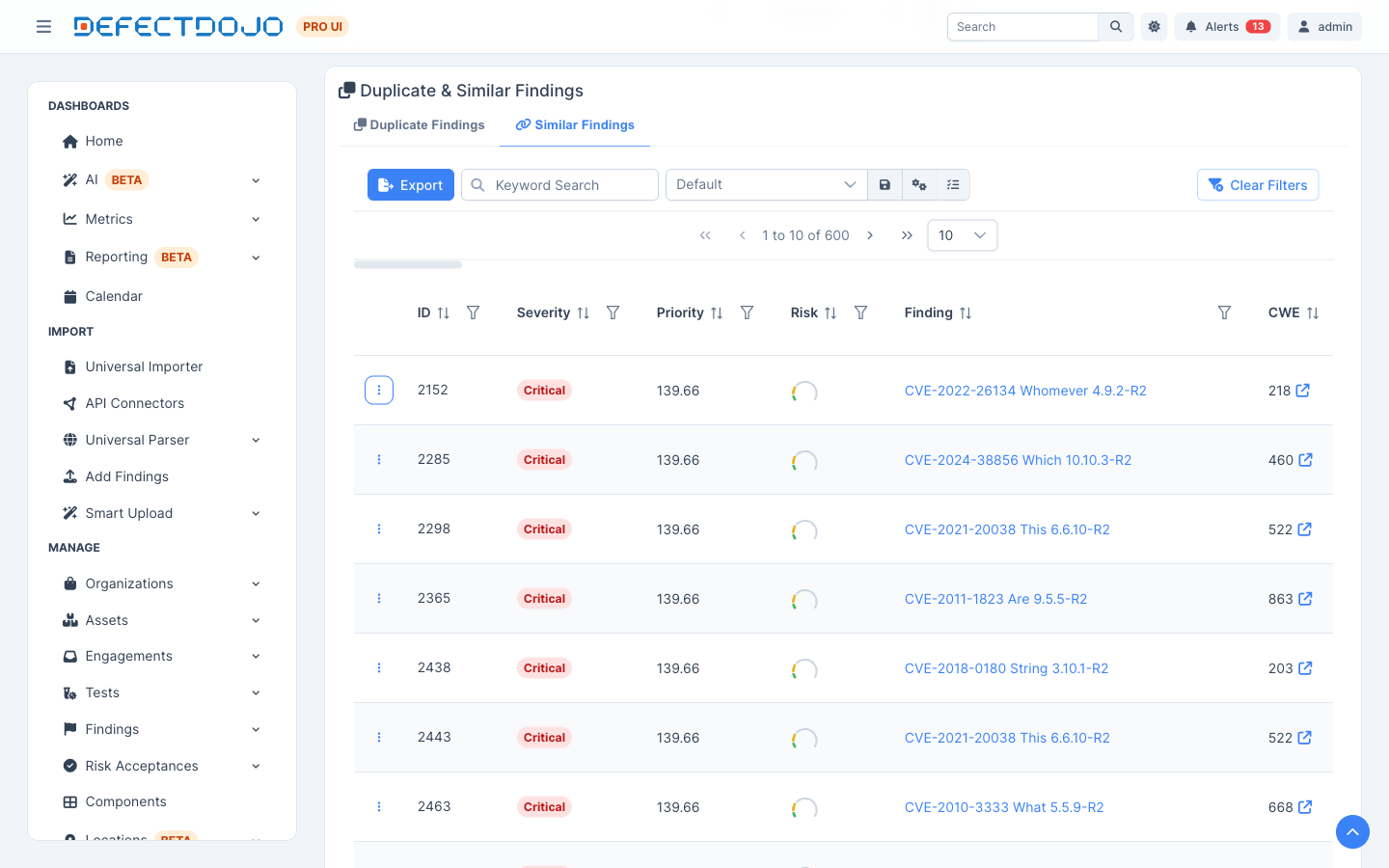Open CWE 218 external link icon
Viewport: 1389px width, 868px height.
point(1303,391)
